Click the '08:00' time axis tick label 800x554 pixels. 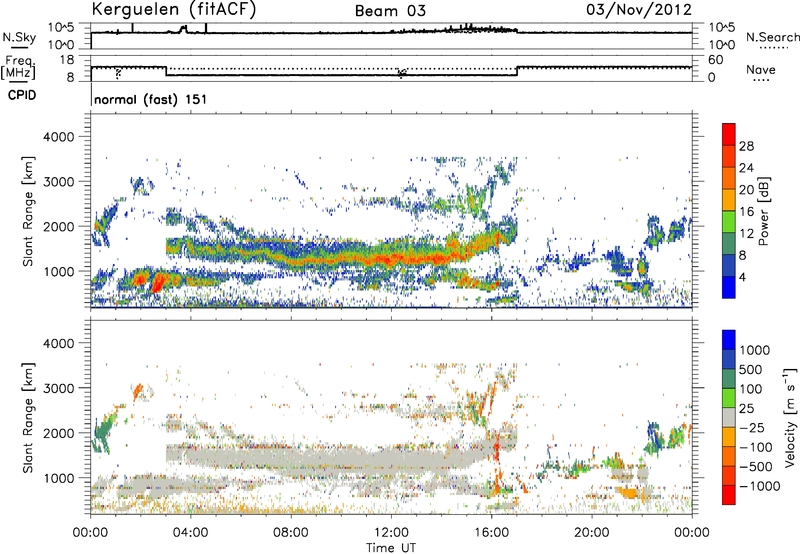(x=291, y=533)
